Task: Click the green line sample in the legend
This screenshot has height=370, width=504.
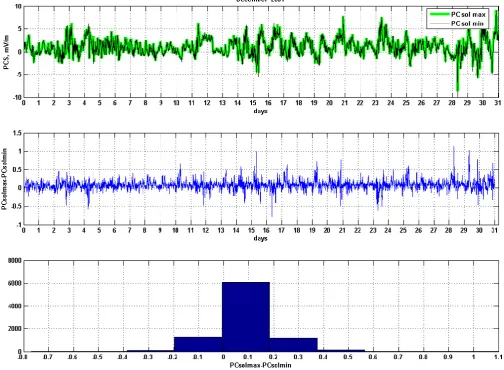Action: tap(440, 14)
